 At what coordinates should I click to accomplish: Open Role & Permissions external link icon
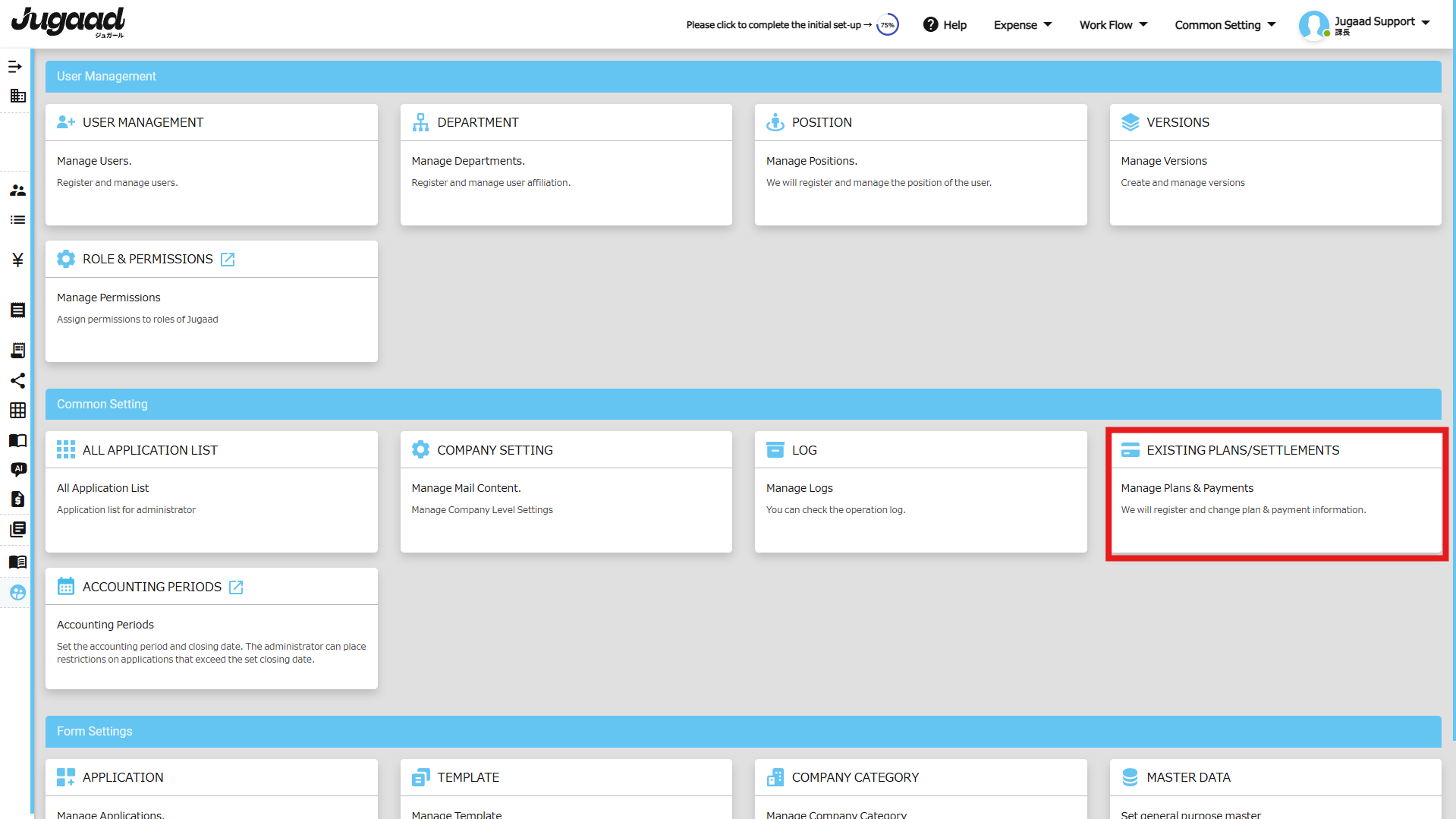[228, 260]
